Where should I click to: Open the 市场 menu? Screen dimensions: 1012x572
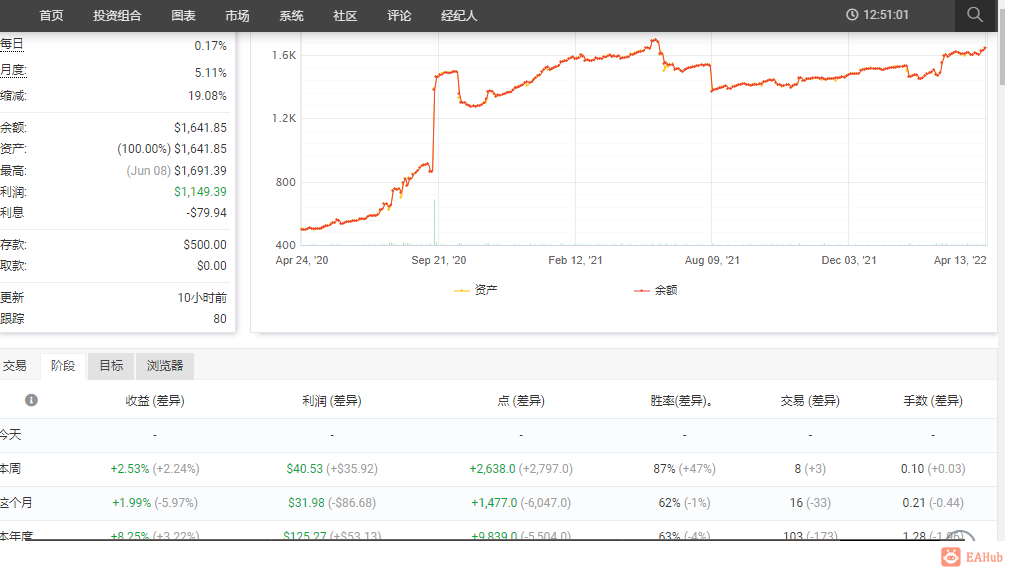pos(237,15)
